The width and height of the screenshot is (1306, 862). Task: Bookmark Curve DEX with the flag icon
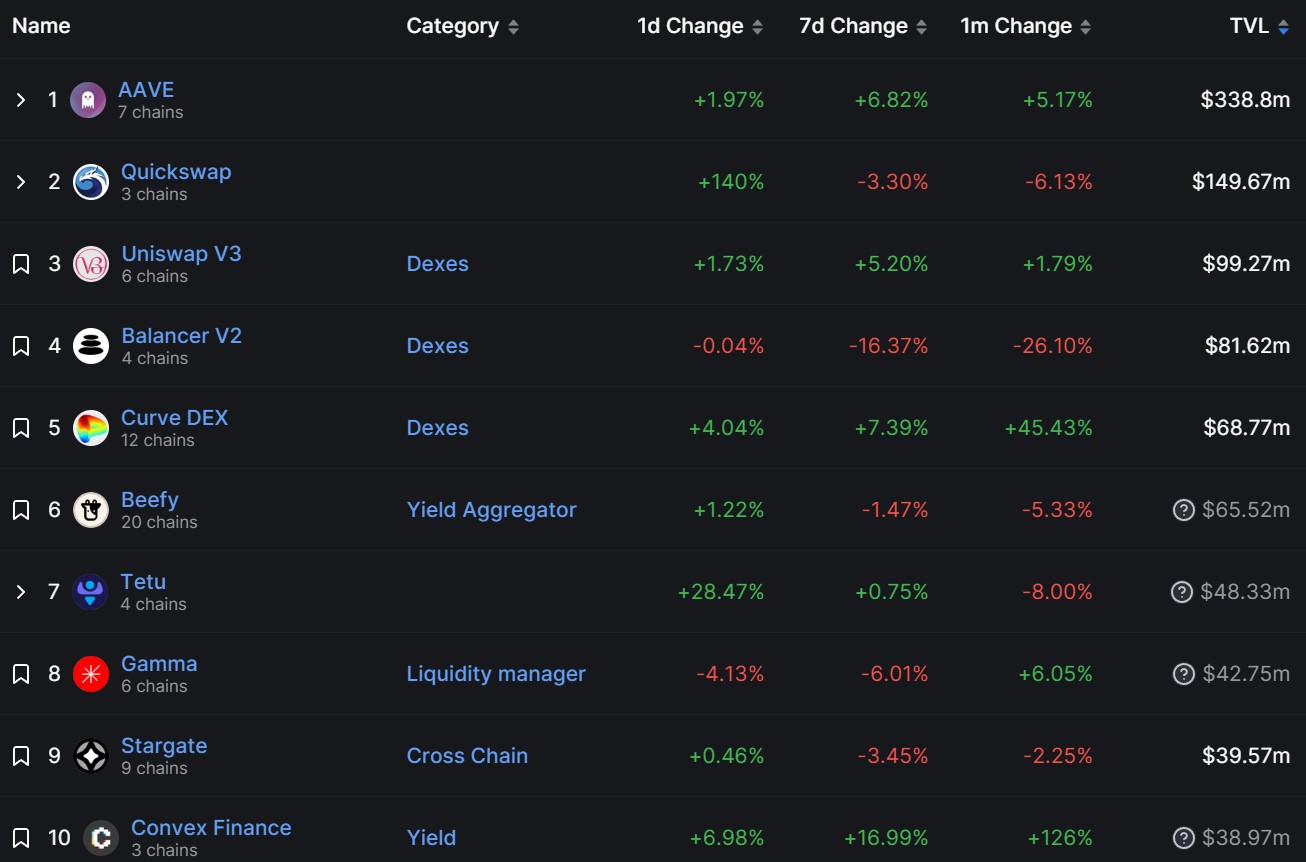pyautogui.click(x=20, y=427)
